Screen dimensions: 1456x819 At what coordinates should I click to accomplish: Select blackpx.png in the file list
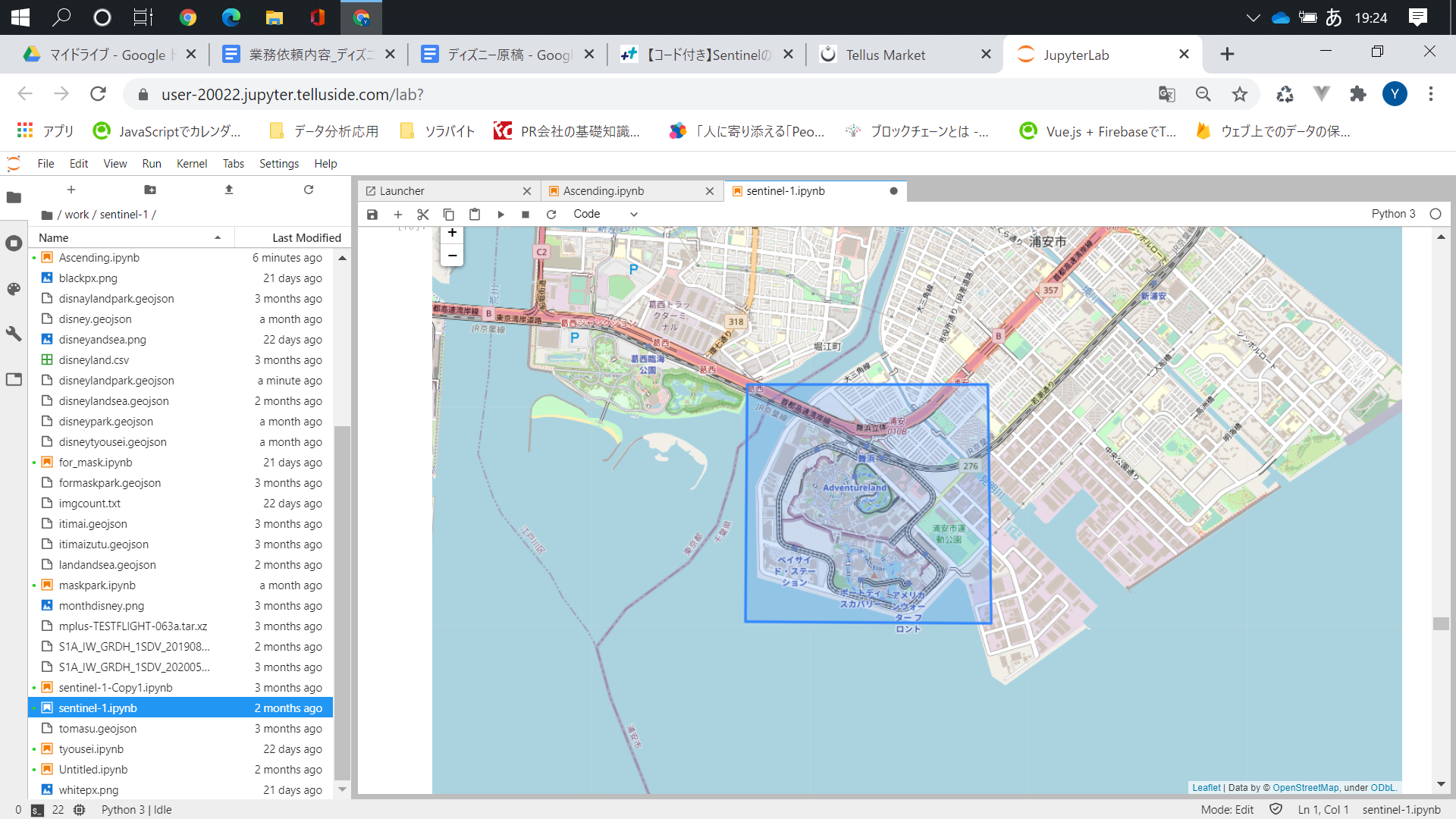coord(180,278)
